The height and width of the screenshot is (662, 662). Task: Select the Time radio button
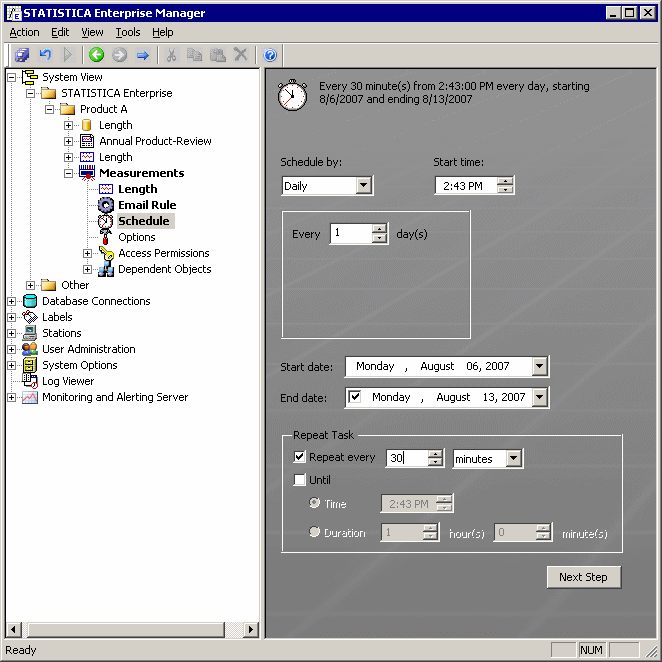pos(315,503)
